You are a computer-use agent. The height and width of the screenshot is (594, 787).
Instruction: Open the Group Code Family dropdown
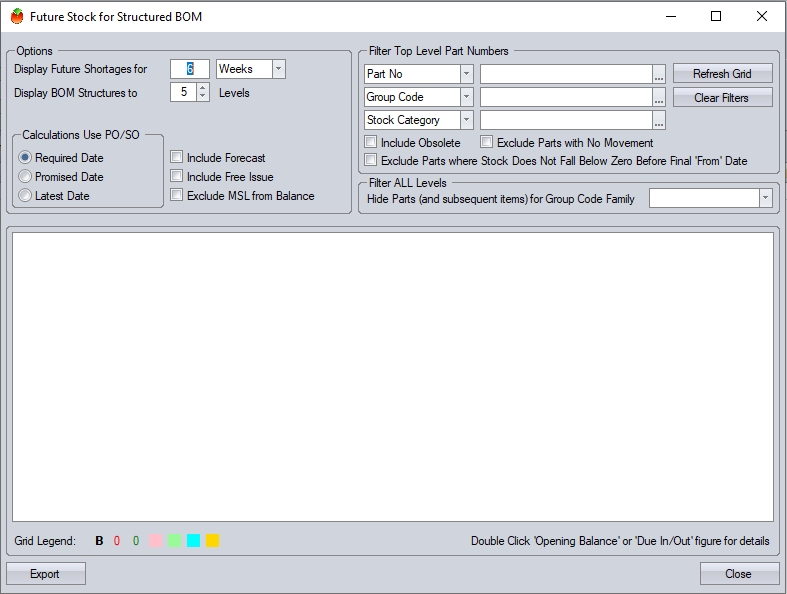tap(766, 199)
